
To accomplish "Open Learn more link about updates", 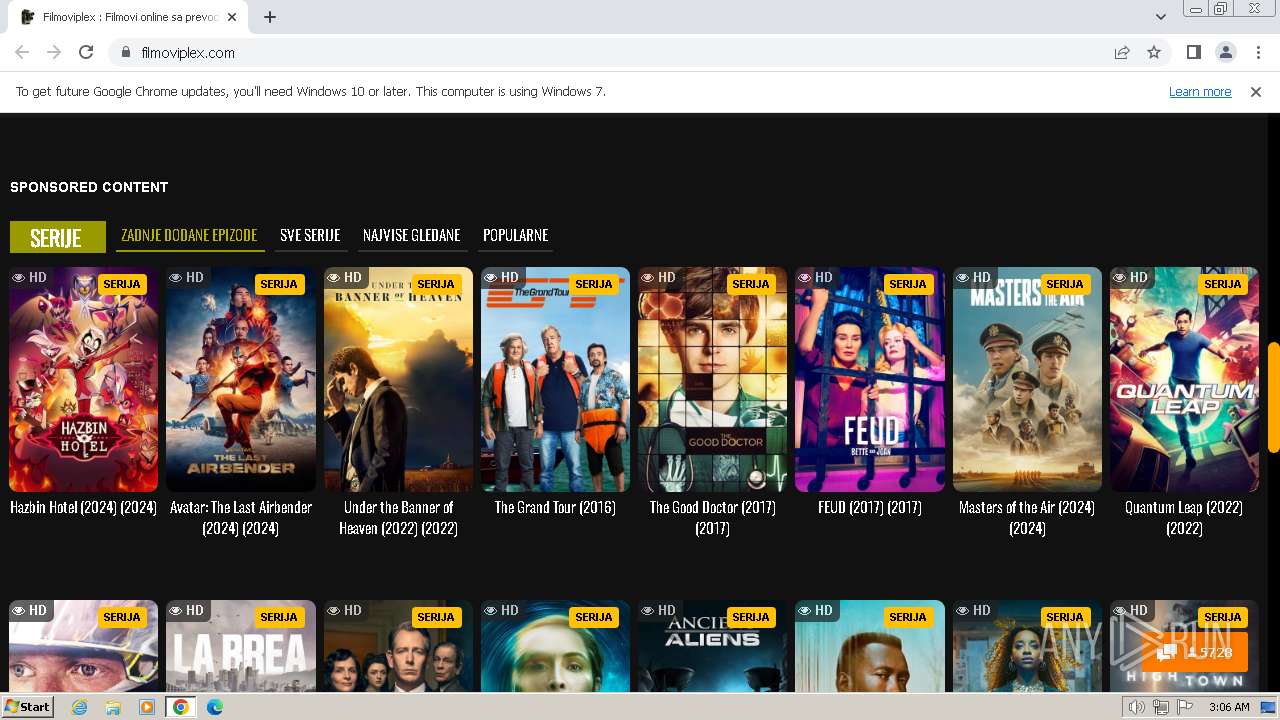I will point(1200,91).
